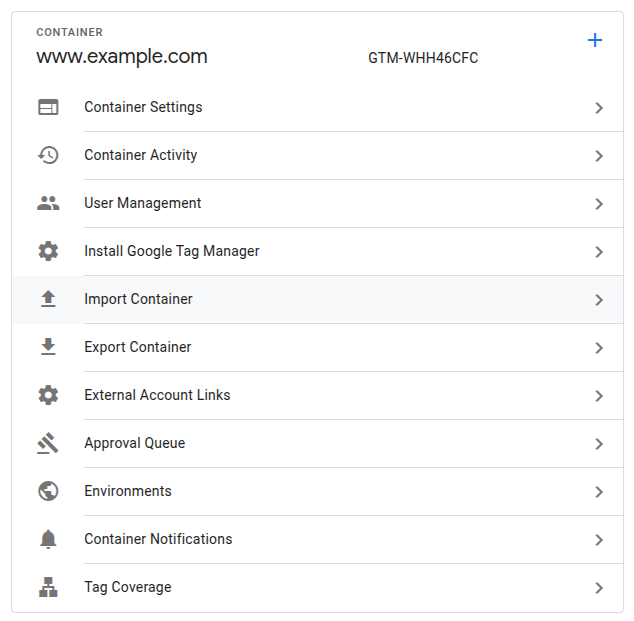This screenshot has width=634, height=621.
Task: Click the GTM-WHH46CFC container ID
Action: 423,58
